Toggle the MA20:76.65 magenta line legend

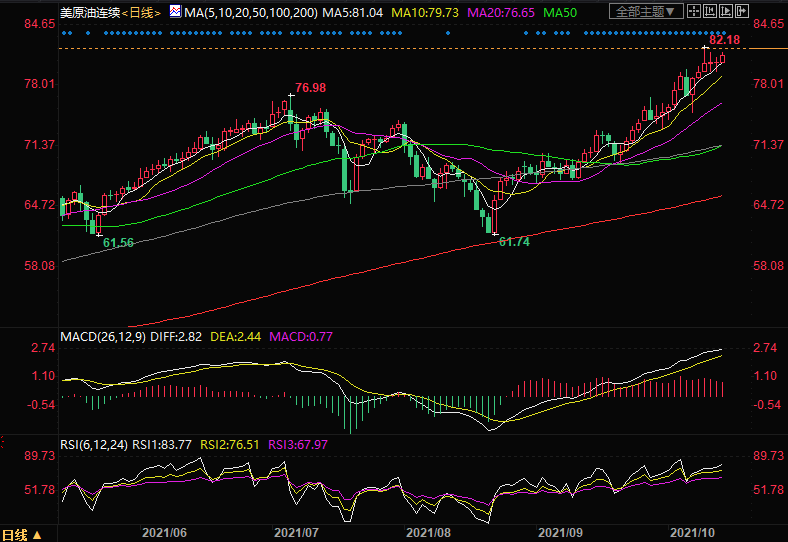point(502,12)
